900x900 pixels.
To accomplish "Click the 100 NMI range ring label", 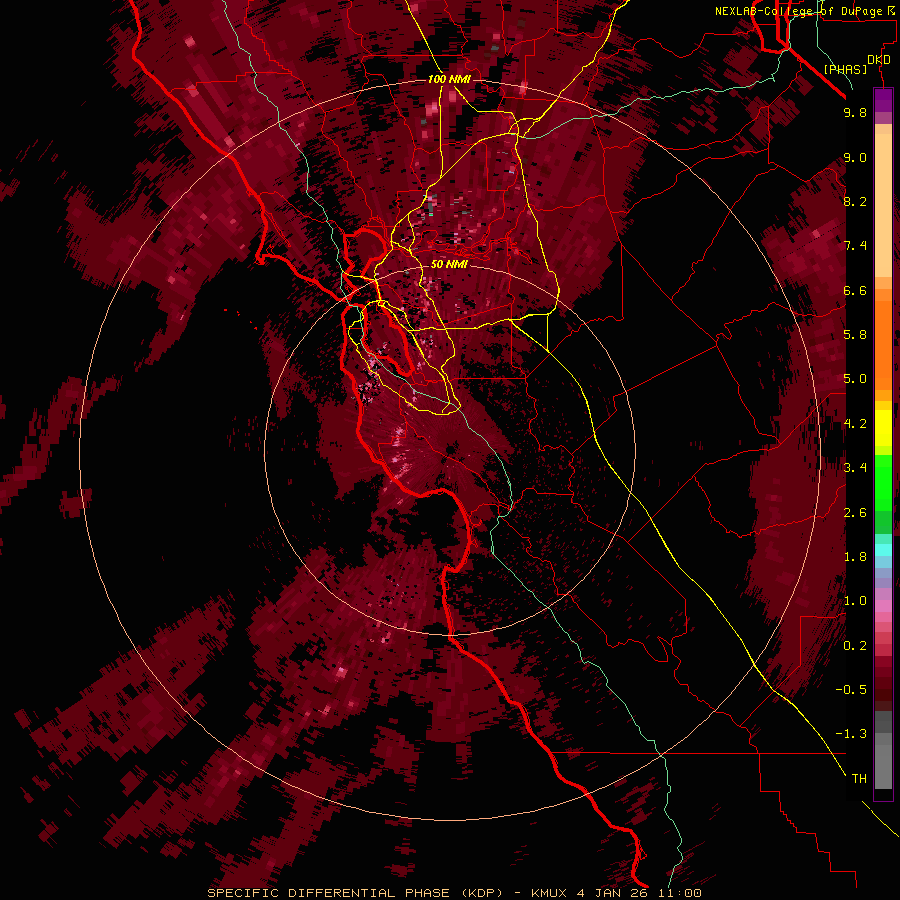I will (x=449, y=79).
